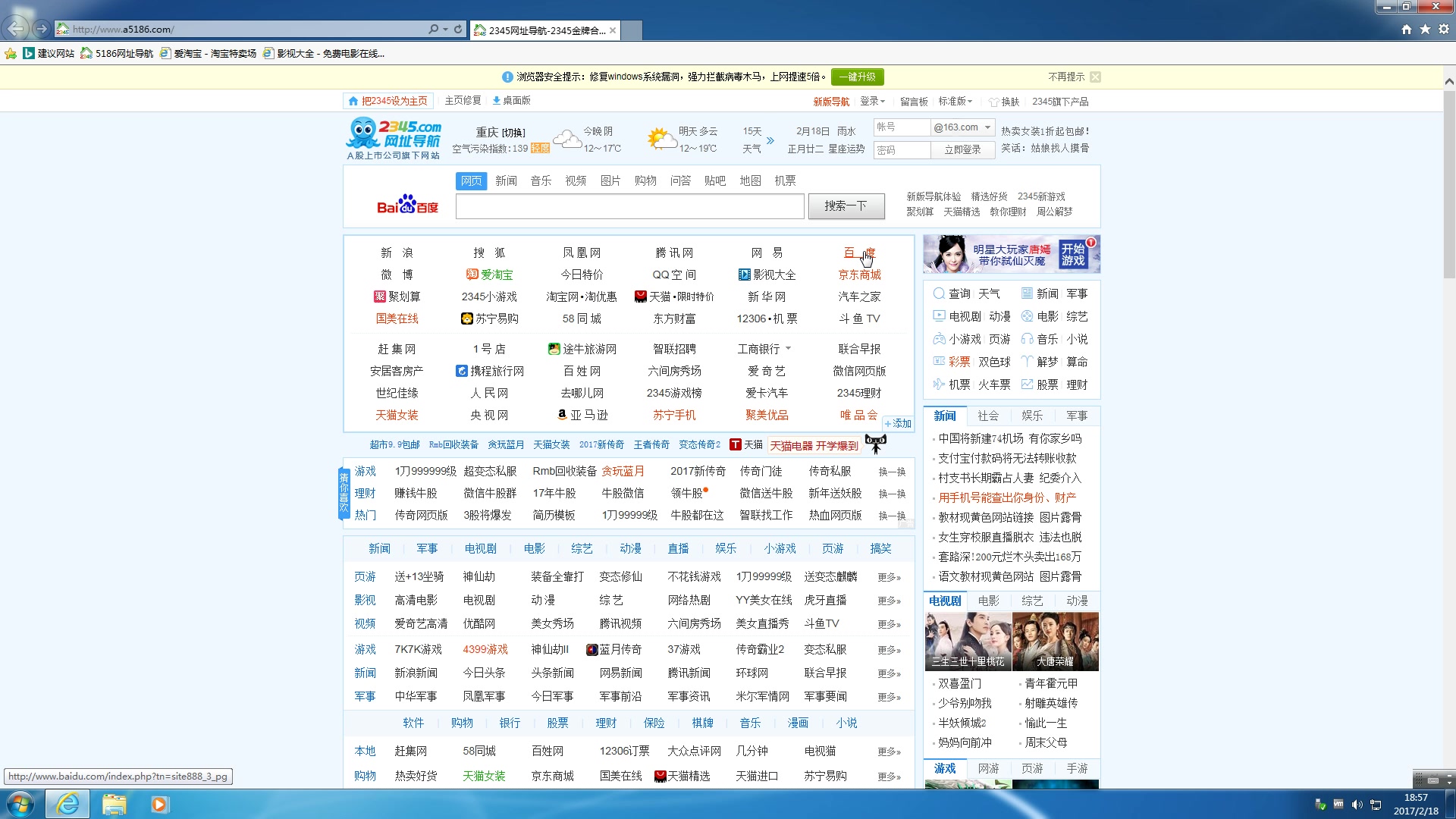Click the browser Back arrow button

pyautogui.click(x=17, y=29)
